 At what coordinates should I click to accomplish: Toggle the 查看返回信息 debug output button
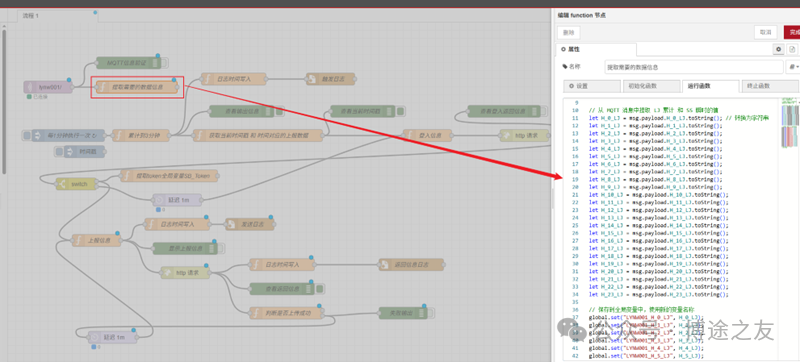coord(319,289)
